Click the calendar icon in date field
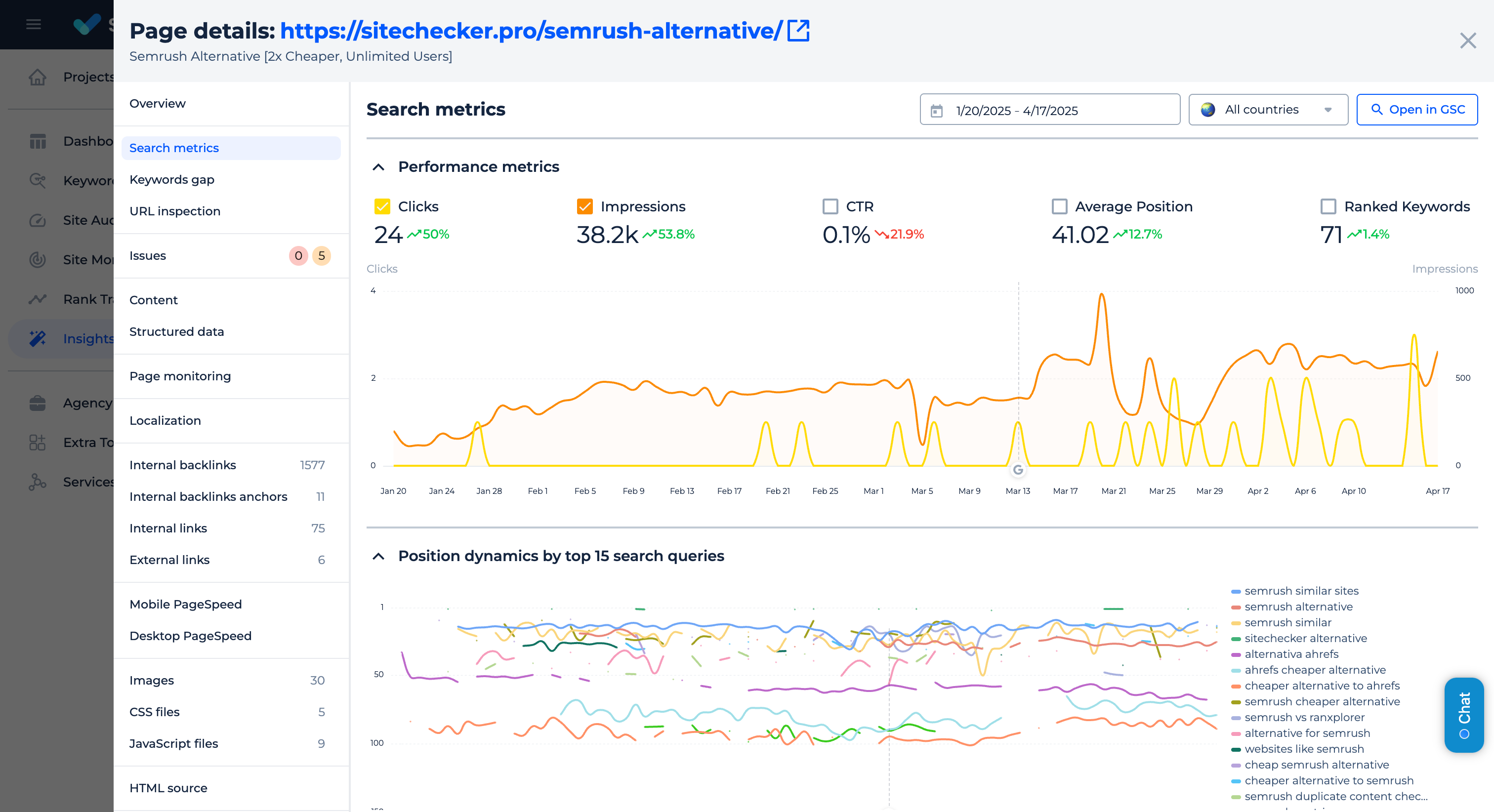This screenshot has width=1494, height=812. coord(936,110)
